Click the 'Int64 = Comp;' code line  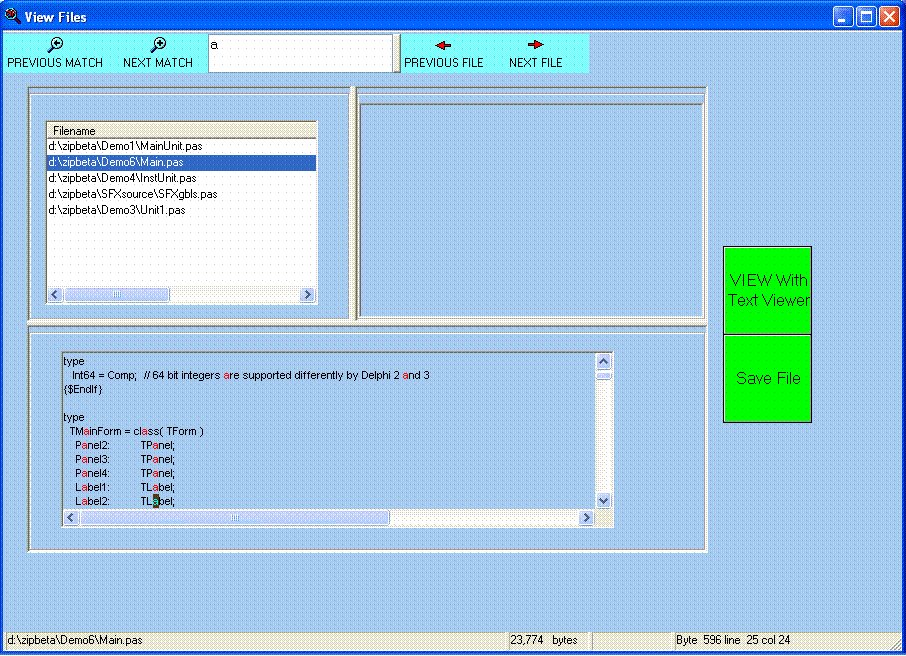coord(250,375)
